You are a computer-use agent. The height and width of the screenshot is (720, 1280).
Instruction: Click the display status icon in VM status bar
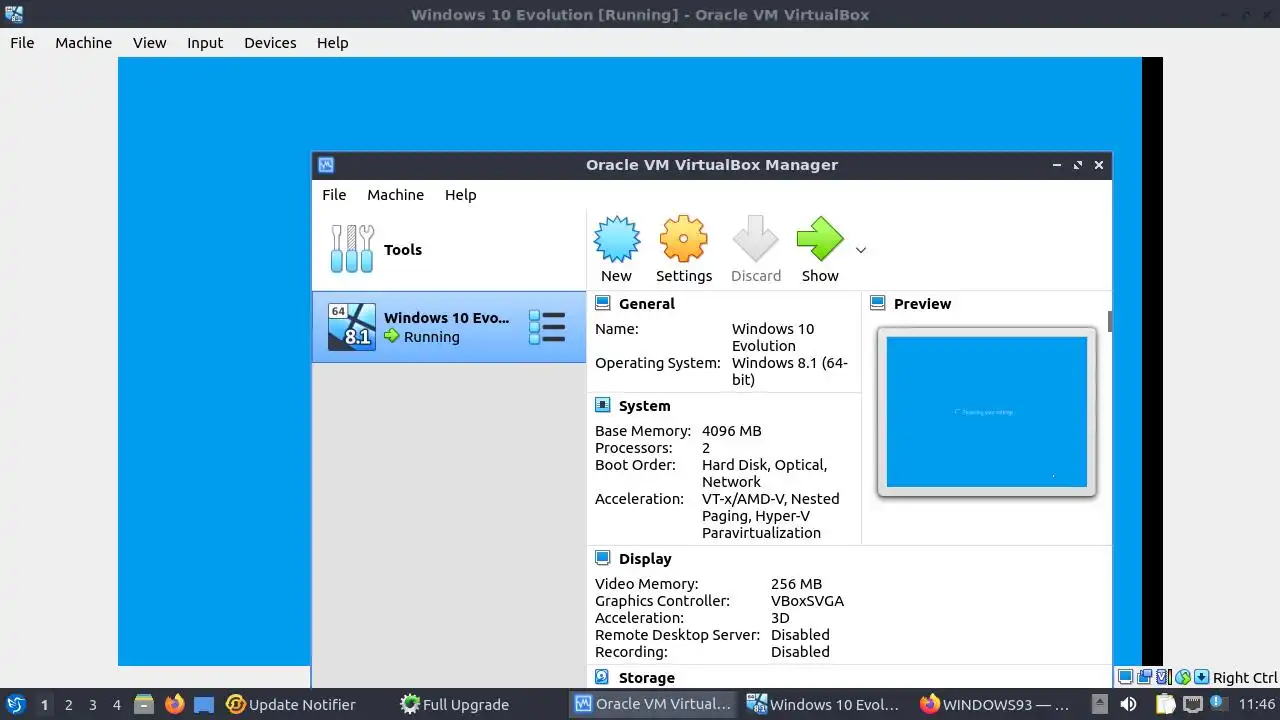[1126, 677]
